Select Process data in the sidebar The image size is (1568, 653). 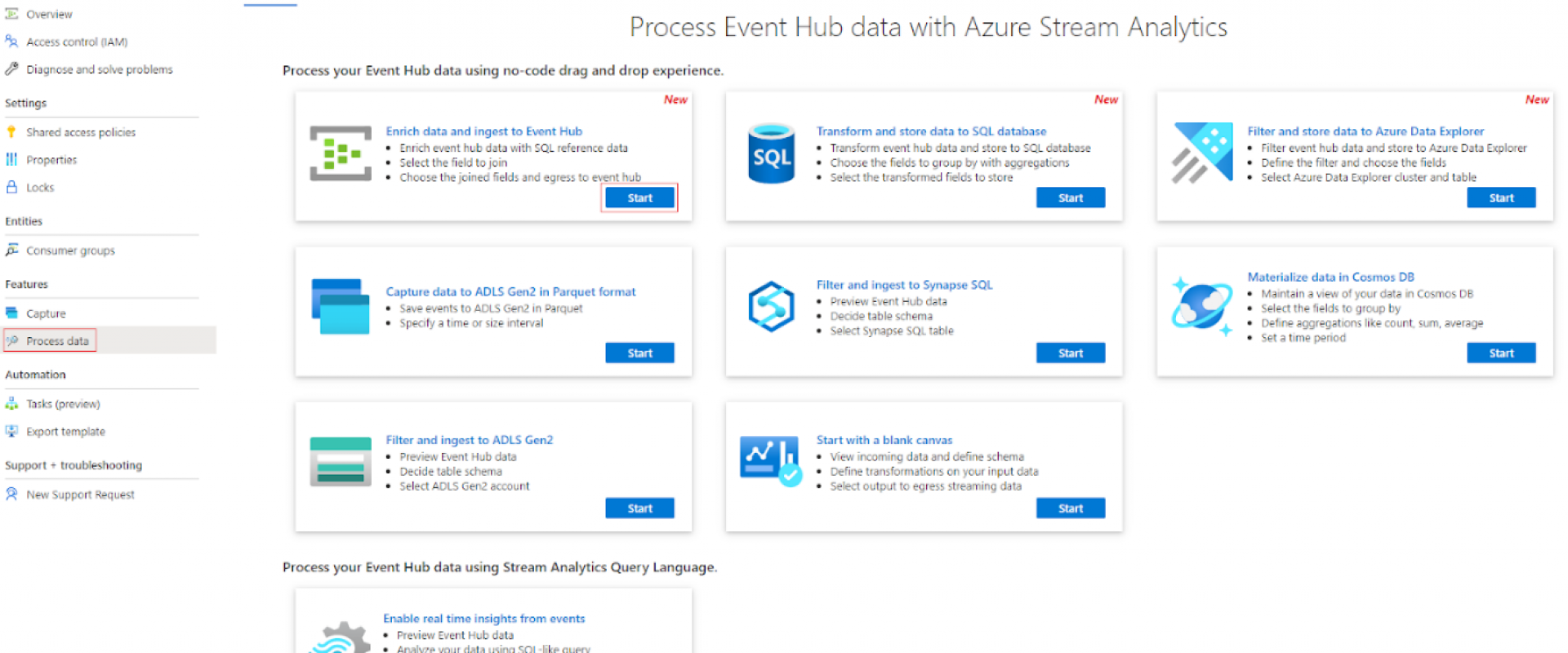(57, 341)
